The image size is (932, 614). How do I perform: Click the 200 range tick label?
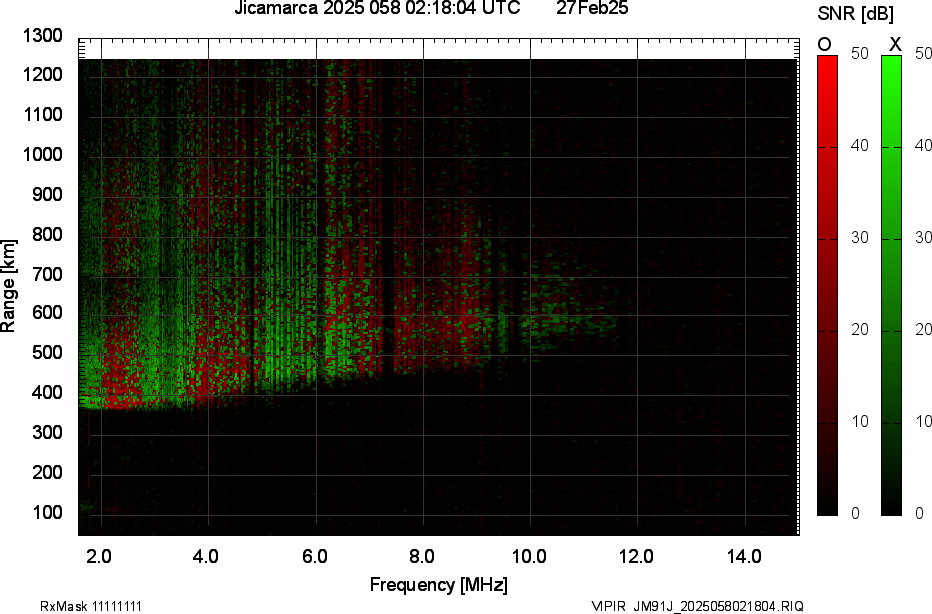(x=46, y=472)
